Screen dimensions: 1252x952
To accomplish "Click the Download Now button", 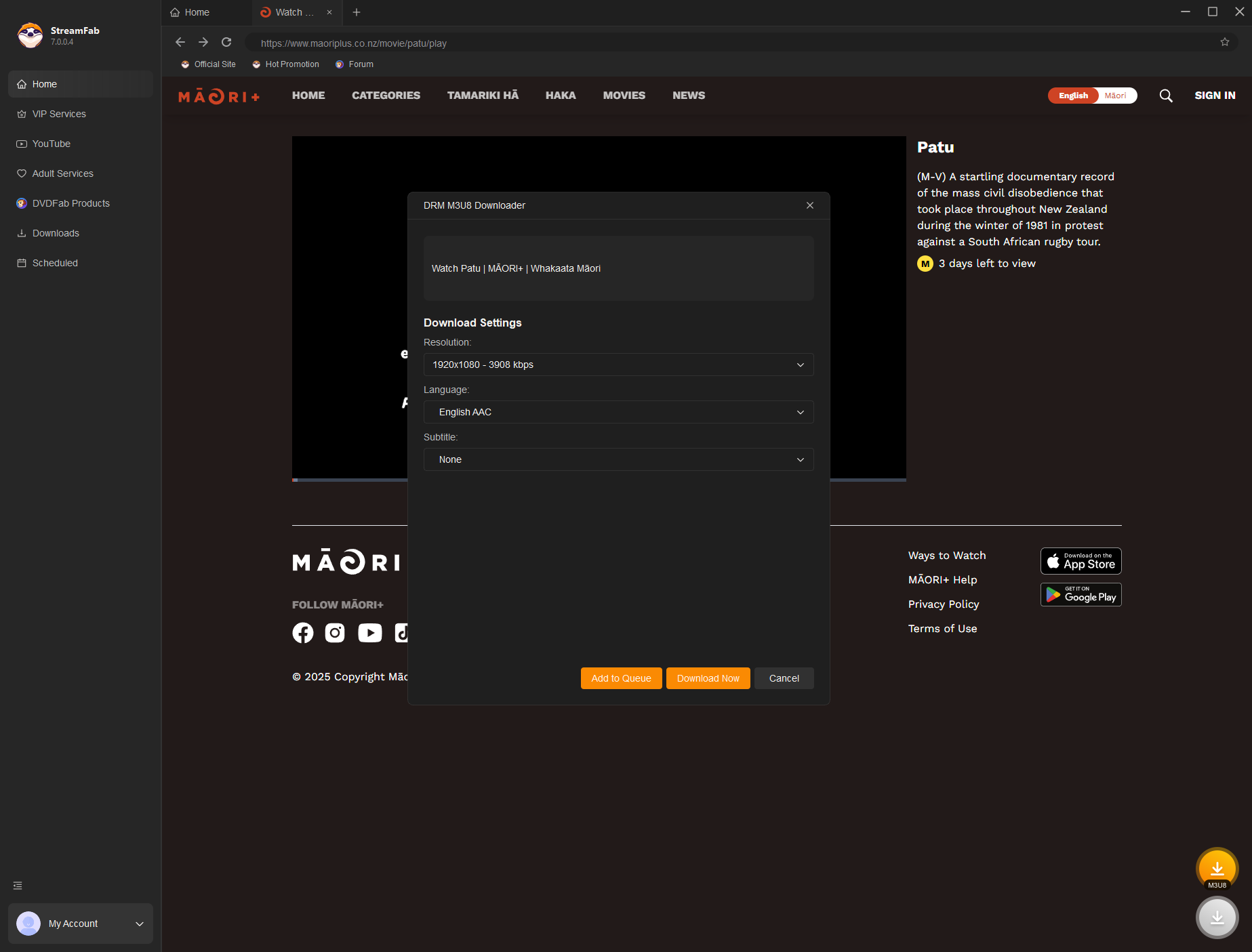I will pyautogui.click(x=708, y=678).
